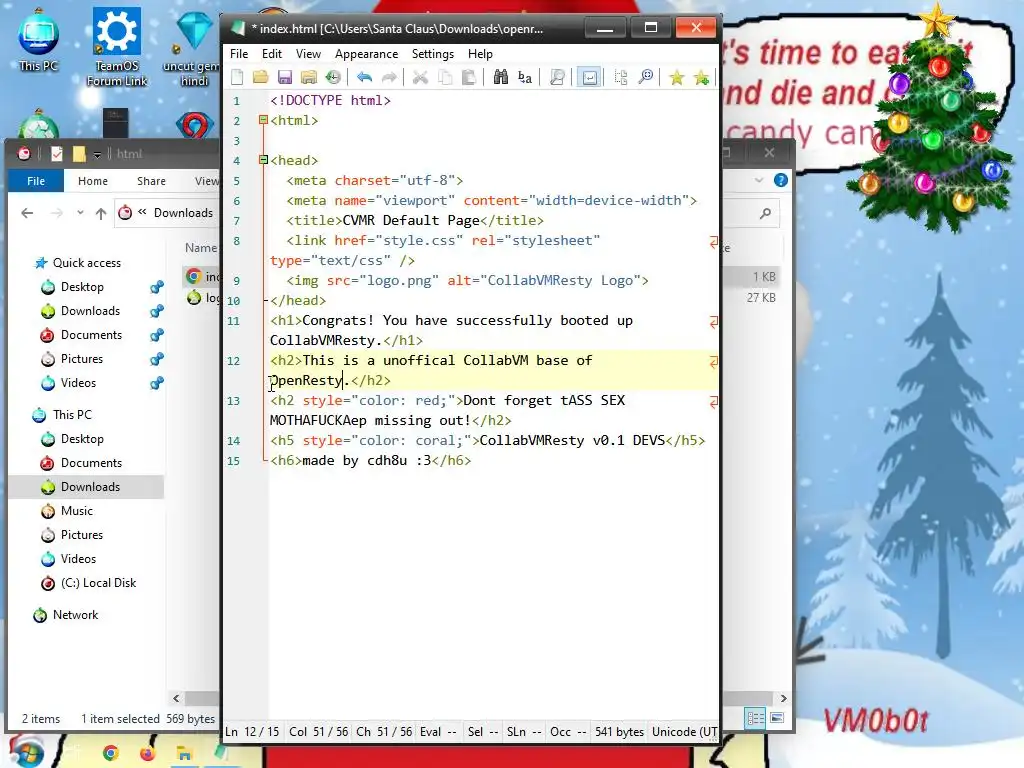Open Find with the binoculars icon
1024x768 pixels.
(501, 78)
